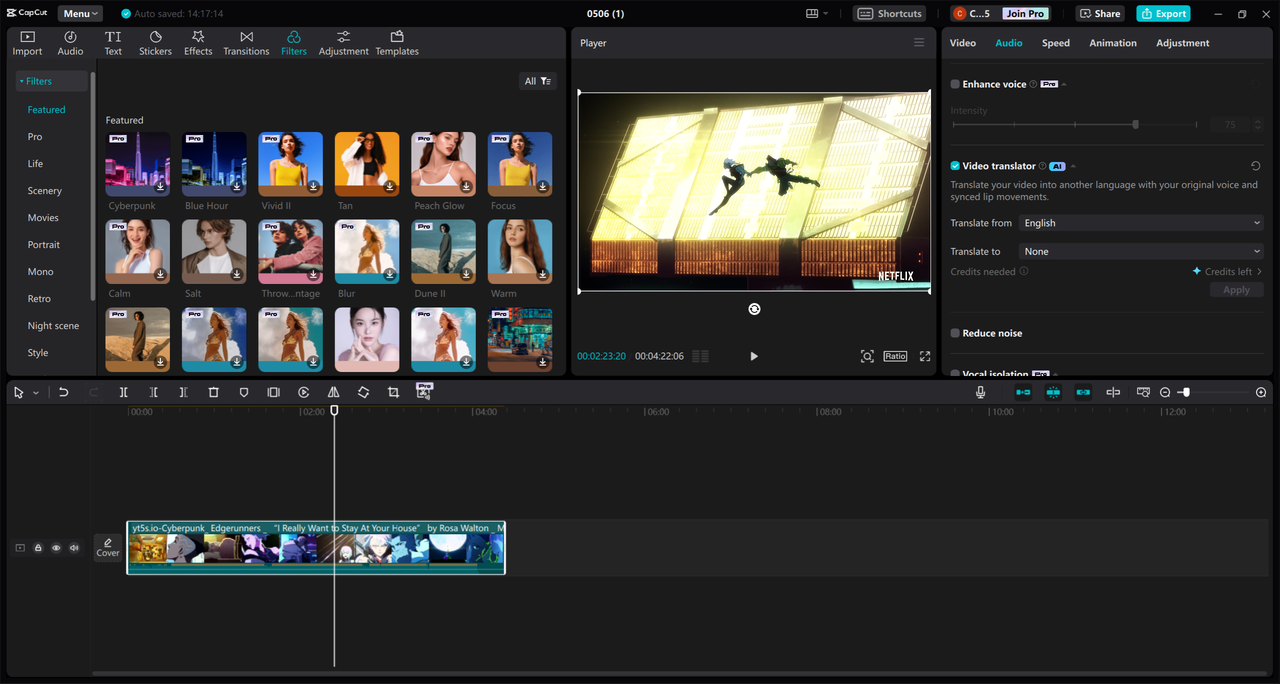Open the Stickers panel
The height and width of the screenshot is (684, 1280).
pyautogui.click(x=155, y=43)
